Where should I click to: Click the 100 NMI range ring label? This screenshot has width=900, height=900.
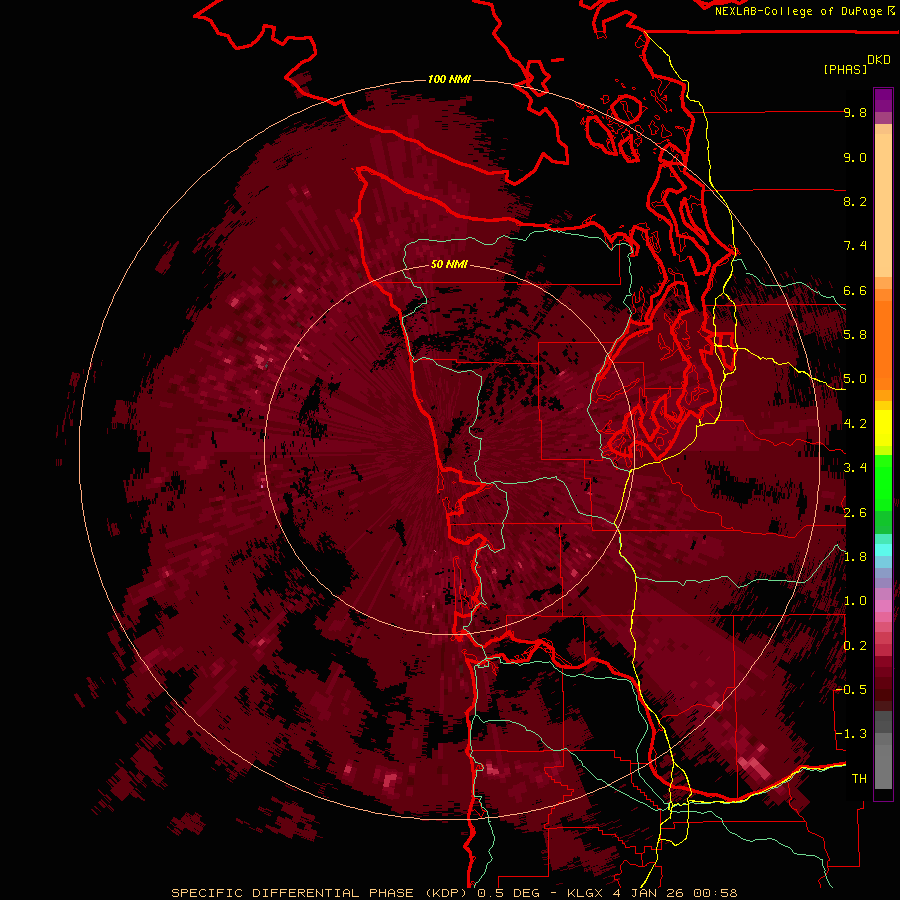[x=449, y=79]
